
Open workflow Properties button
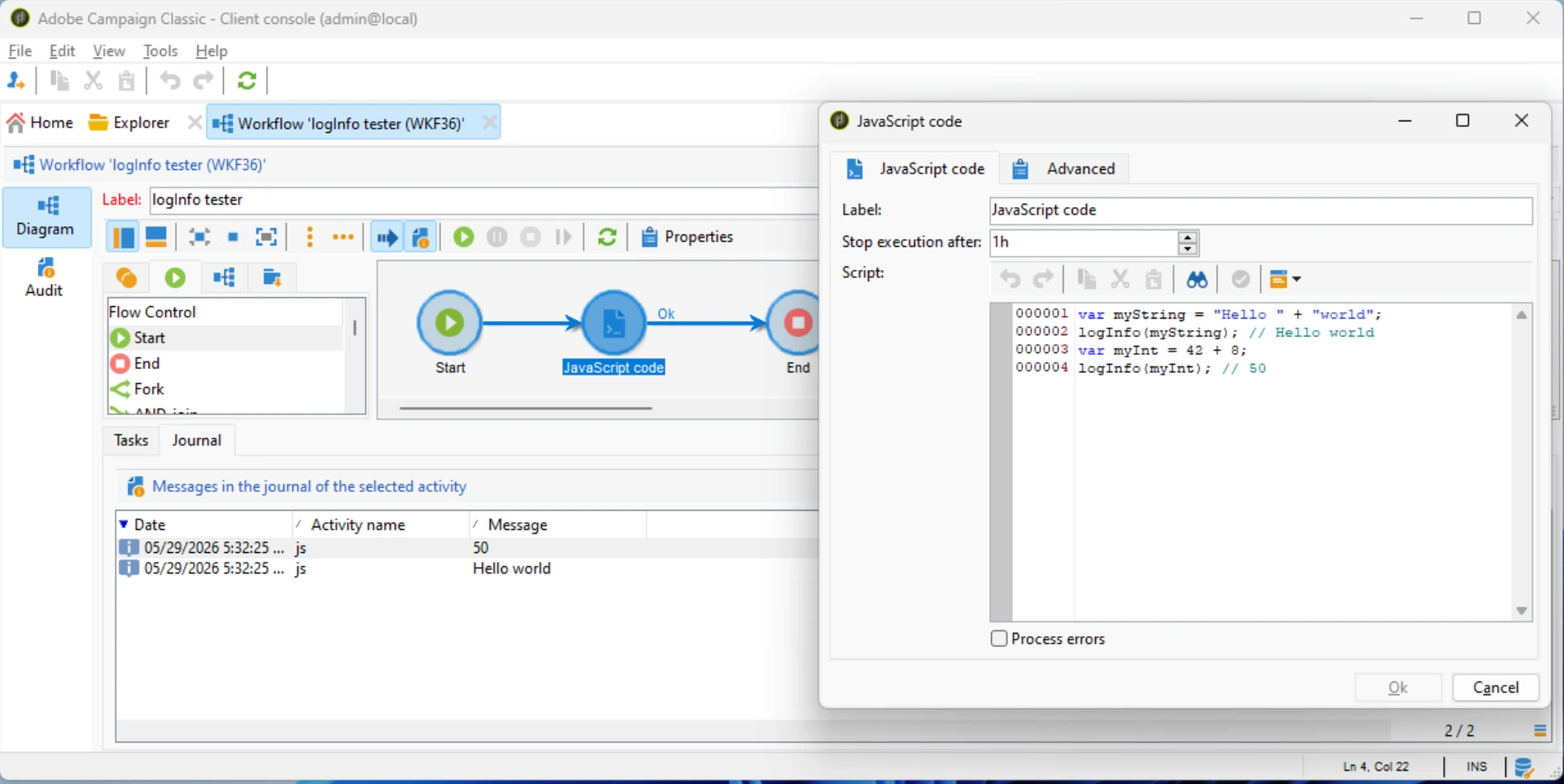pos(687,237)
